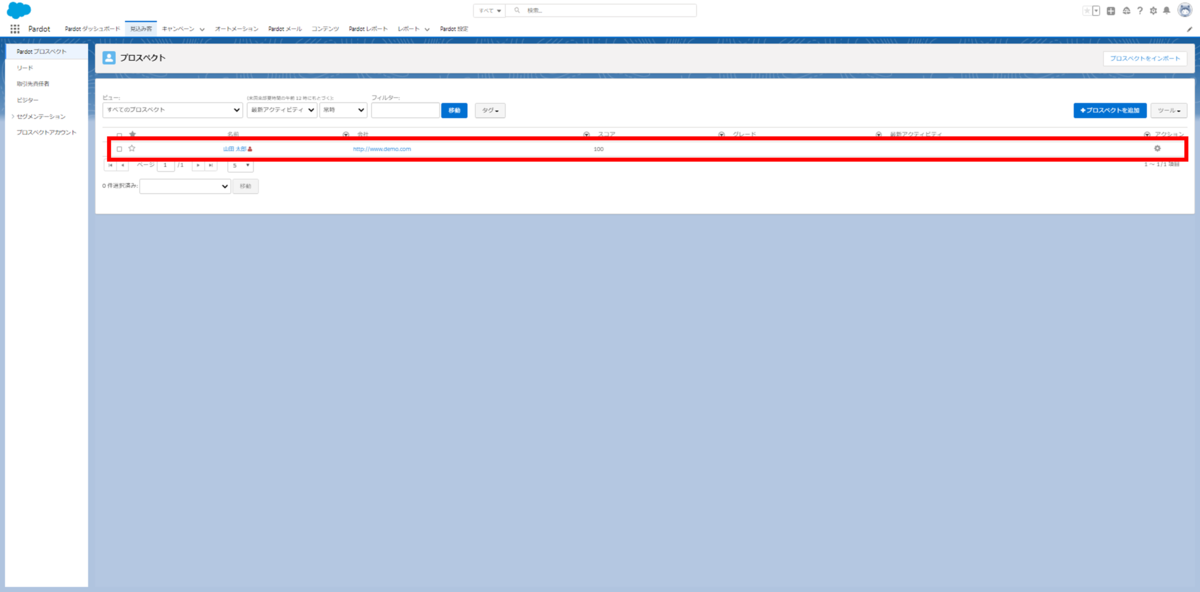
Task: Open the http://www.demo.com company link
Action: tap(382, 149)
